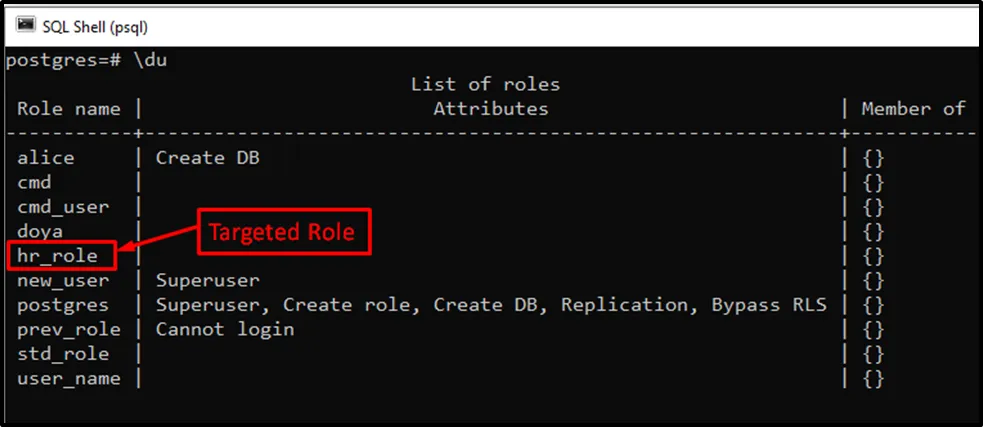
Task: Click the Create DB attribute for alice
Action: (x=208, y=157)
